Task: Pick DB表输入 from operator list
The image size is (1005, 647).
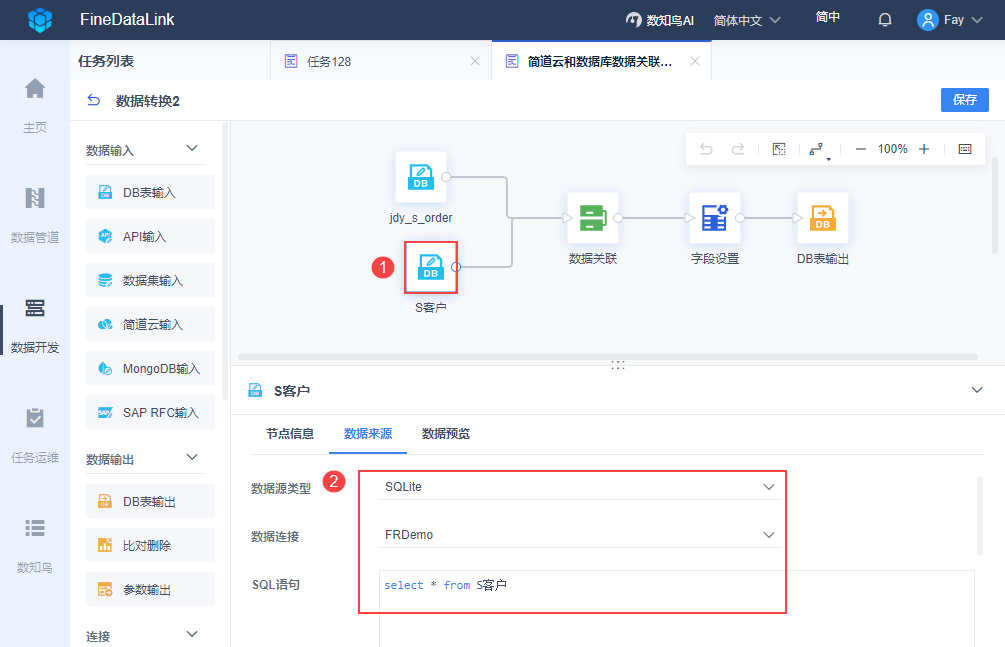Action: 151,192
